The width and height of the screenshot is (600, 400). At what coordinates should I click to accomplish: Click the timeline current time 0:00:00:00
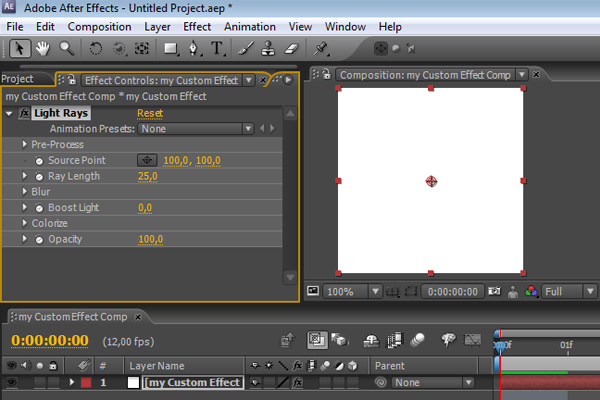point(50,340)
